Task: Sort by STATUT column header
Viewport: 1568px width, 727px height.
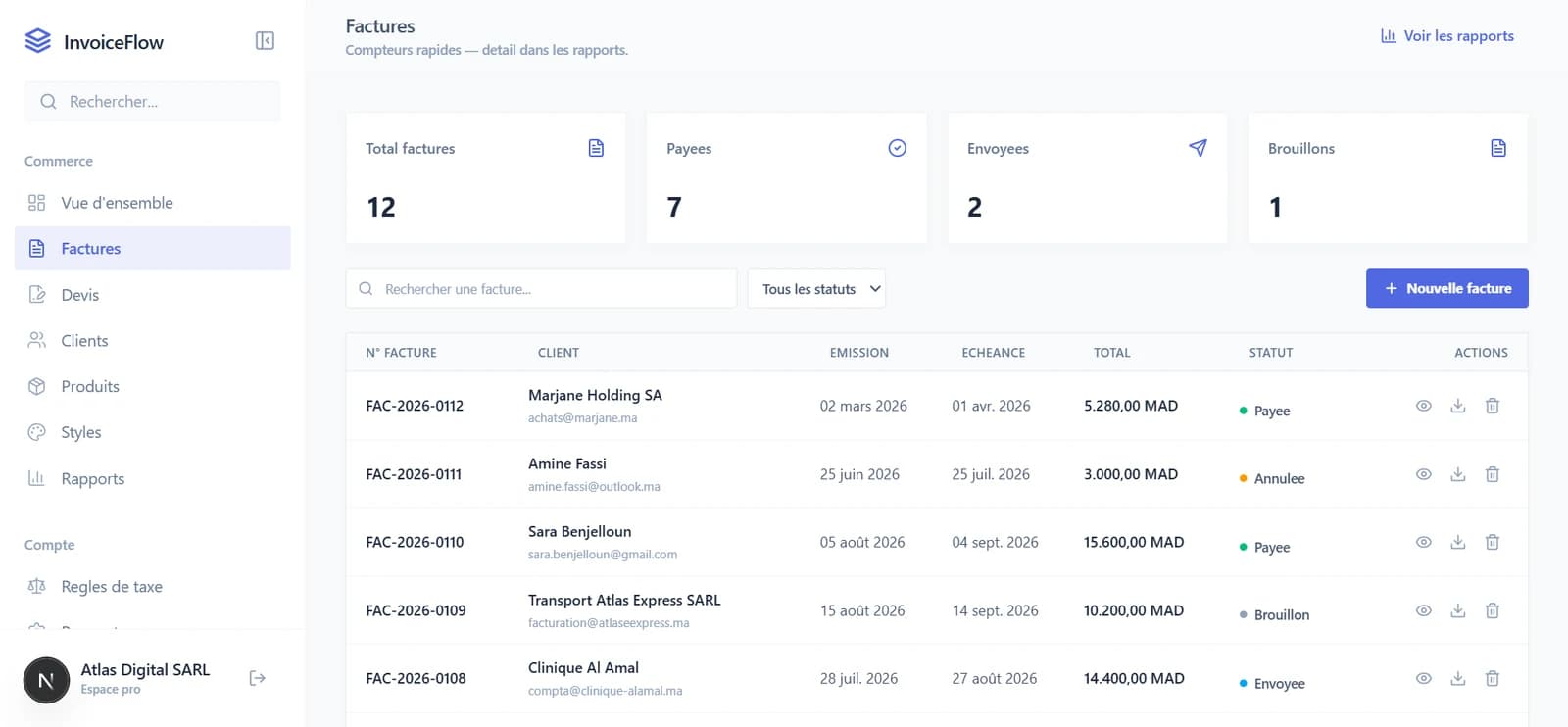Action: pyautogui.click(x=1271, y=353)
